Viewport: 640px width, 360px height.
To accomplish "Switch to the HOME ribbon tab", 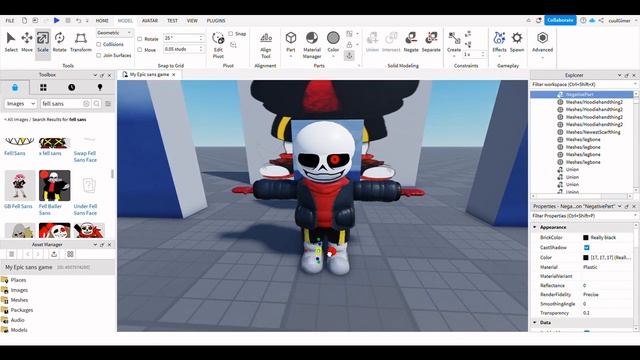I will [102, 20].
